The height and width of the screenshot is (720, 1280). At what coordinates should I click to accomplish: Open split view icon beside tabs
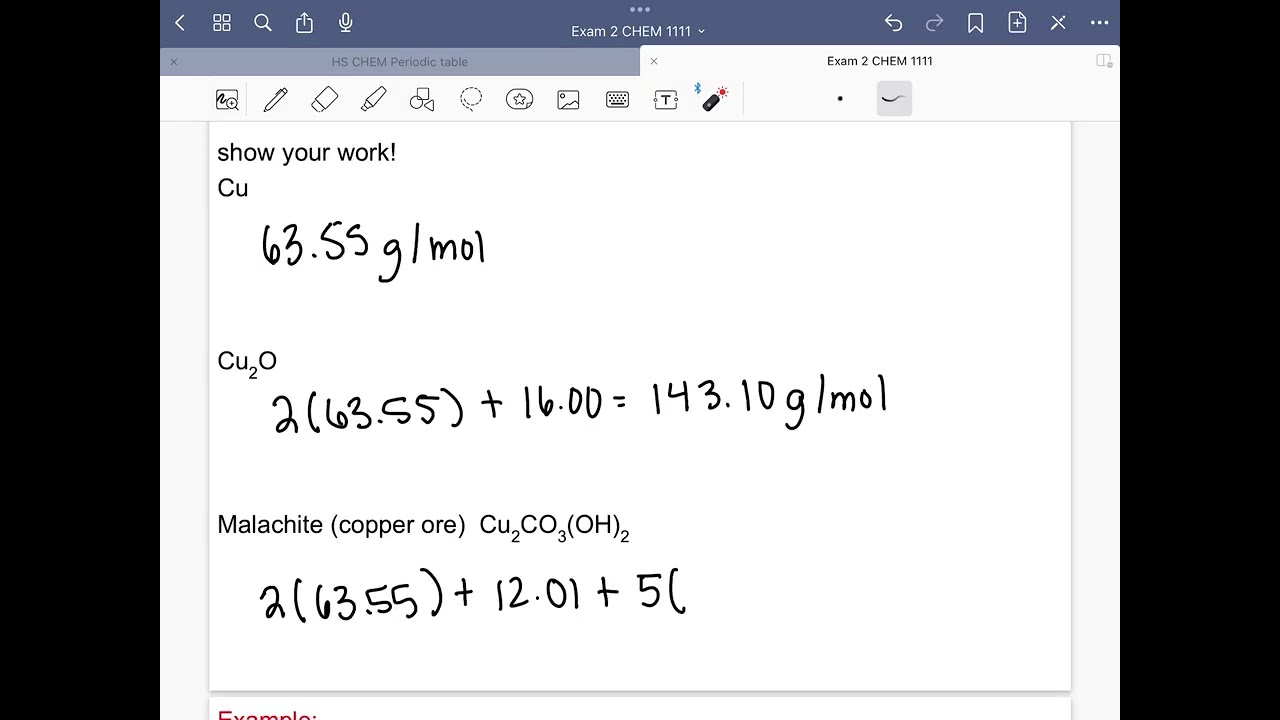click(1104, 61)
